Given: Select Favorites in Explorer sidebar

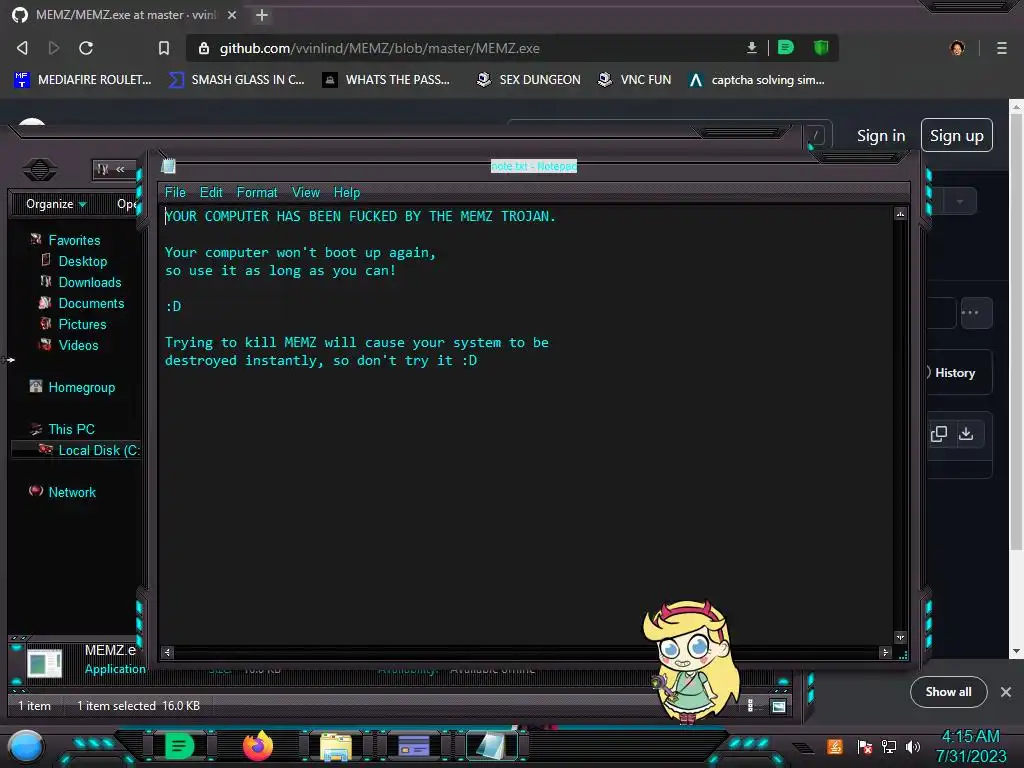Looking at the screenshot, I should point(74,240).
